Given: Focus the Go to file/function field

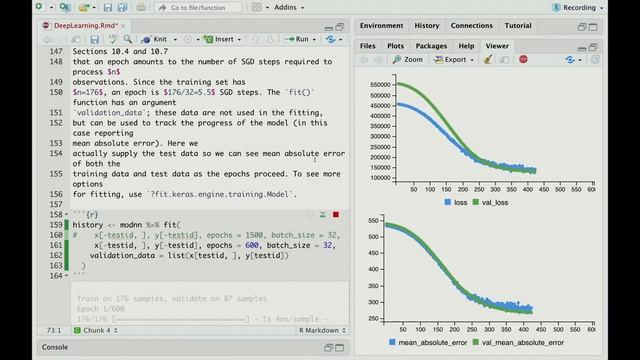Looking at the screenshot, I should (198, 7).
